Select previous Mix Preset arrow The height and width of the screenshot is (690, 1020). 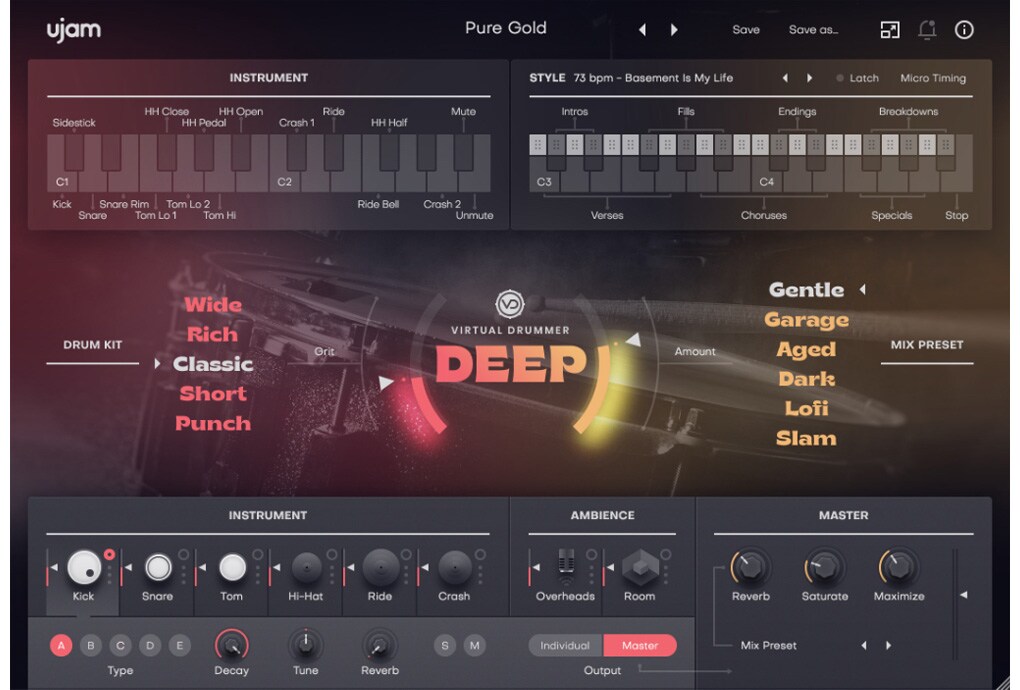pos(864,646)
